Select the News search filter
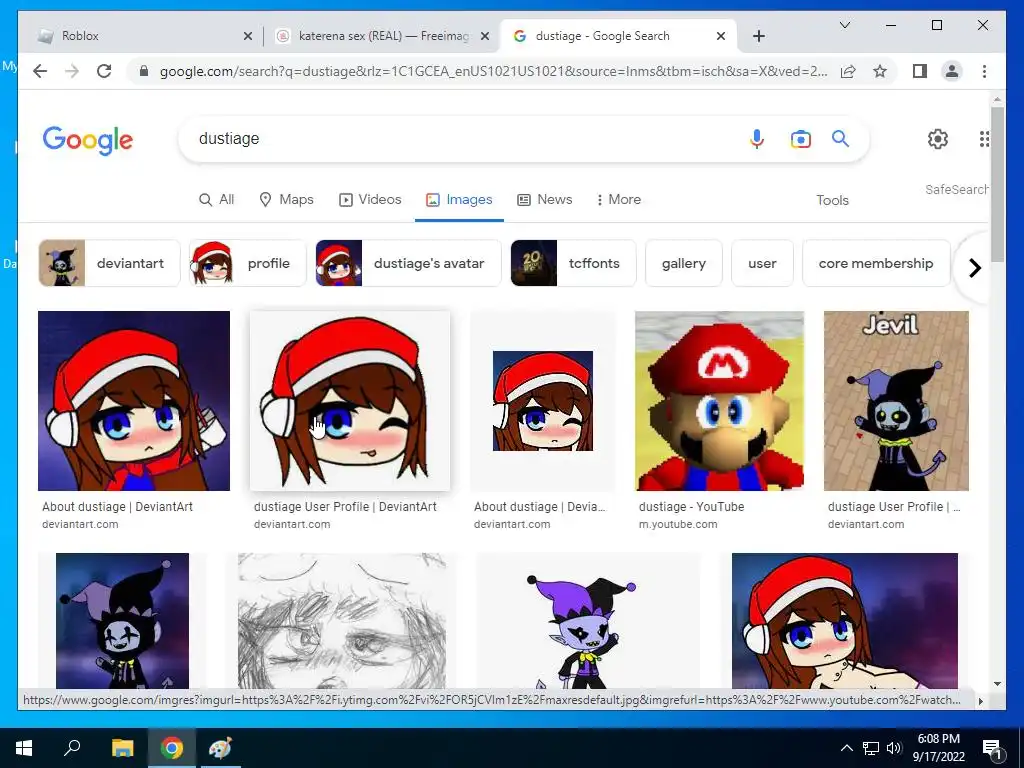 (544, 200)
